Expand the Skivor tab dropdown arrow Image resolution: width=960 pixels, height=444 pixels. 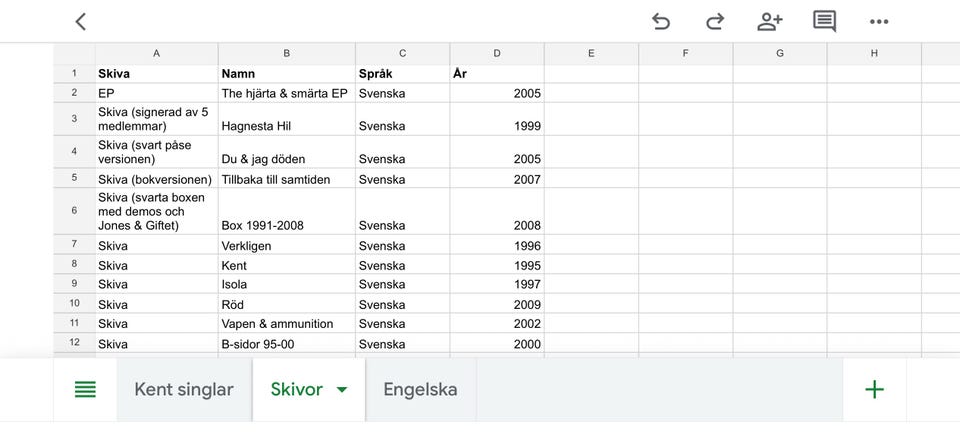pos(342,390)
